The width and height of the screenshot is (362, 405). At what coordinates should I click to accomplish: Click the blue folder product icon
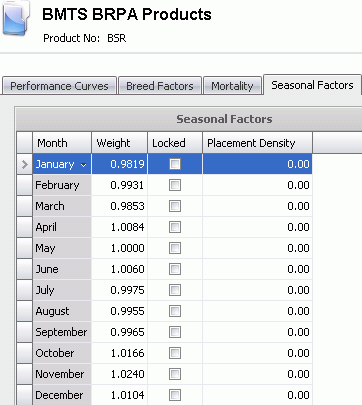pyautogui.click(x=16, y=17)
